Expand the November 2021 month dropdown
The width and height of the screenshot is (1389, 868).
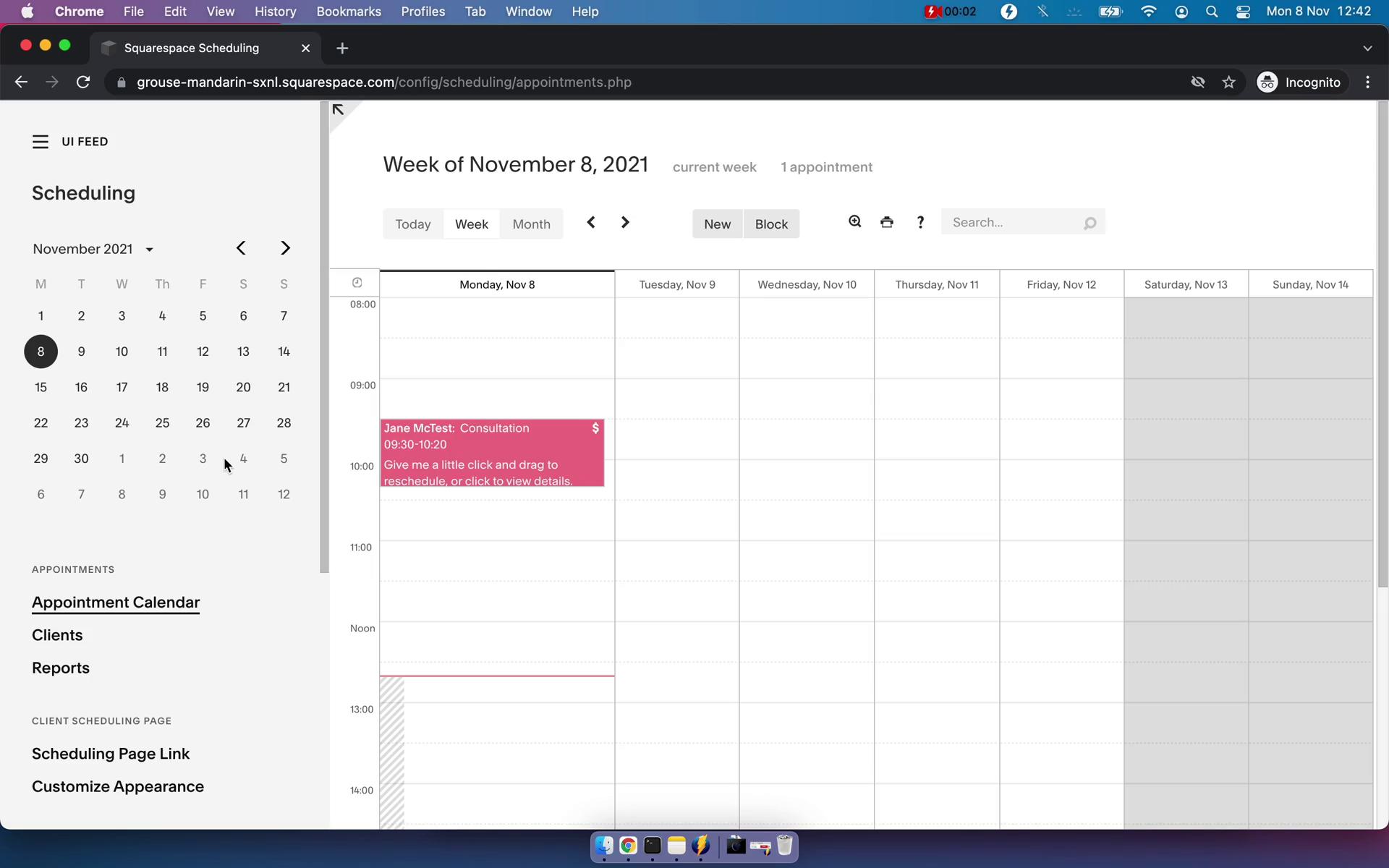148,248
